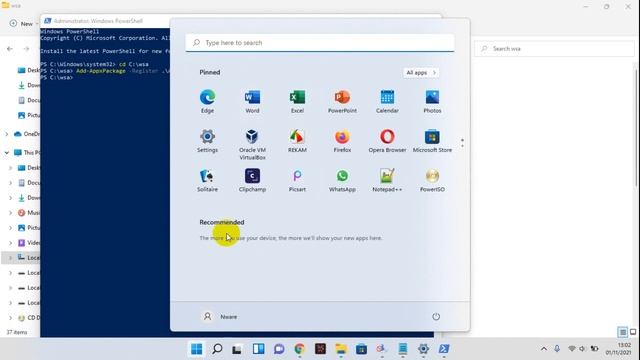Expand Music folder under This PC

(x=11, y=213)
